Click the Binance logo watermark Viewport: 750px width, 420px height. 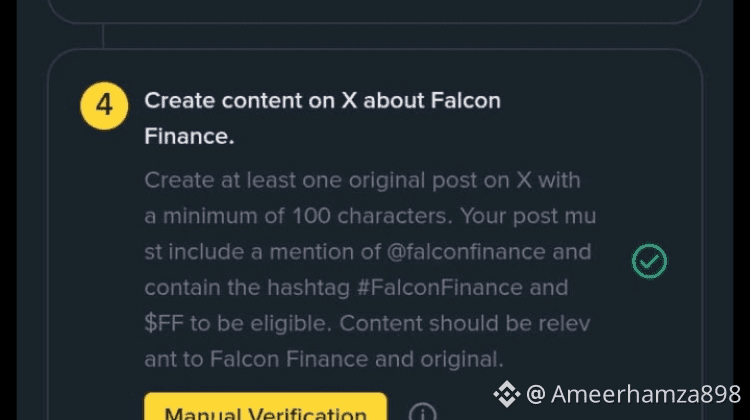coord(507,394)
